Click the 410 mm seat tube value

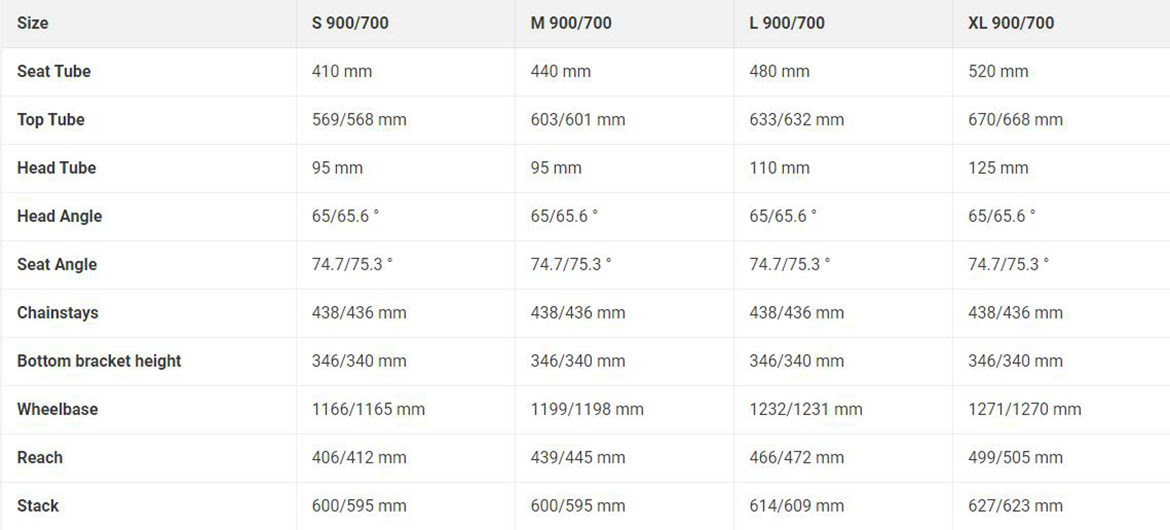click(x=342, y=71)
